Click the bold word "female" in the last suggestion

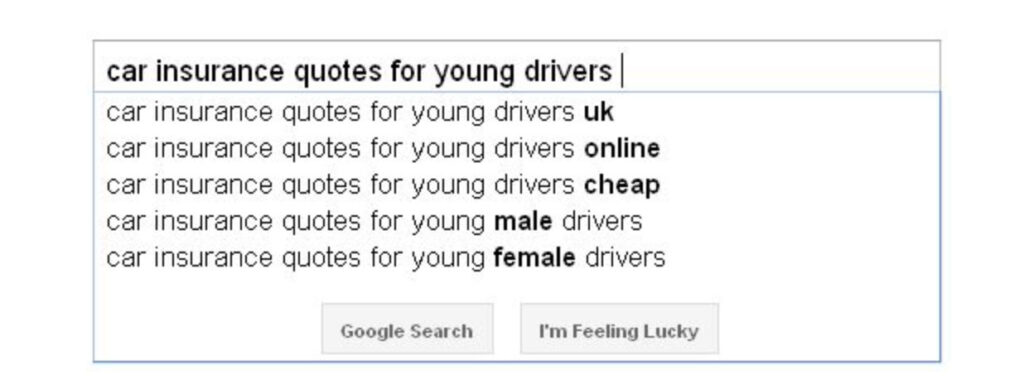pyautogui.click(x=535, y=258)
